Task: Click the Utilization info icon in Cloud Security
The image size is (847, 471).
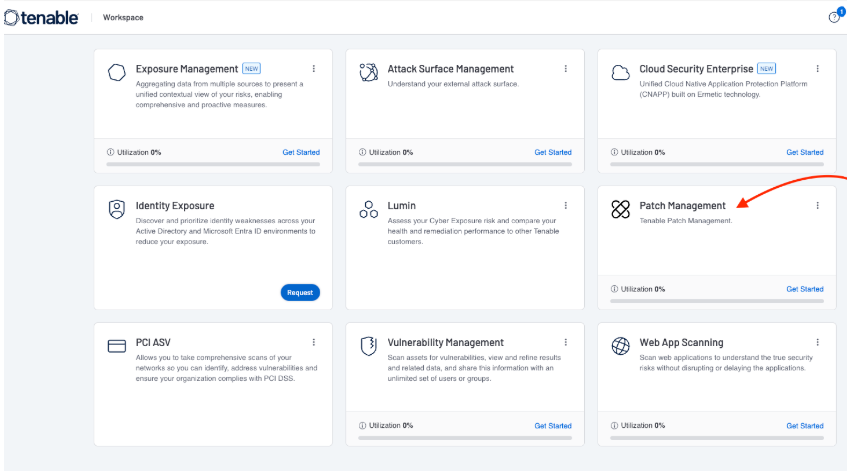Action: click(614, 152)
